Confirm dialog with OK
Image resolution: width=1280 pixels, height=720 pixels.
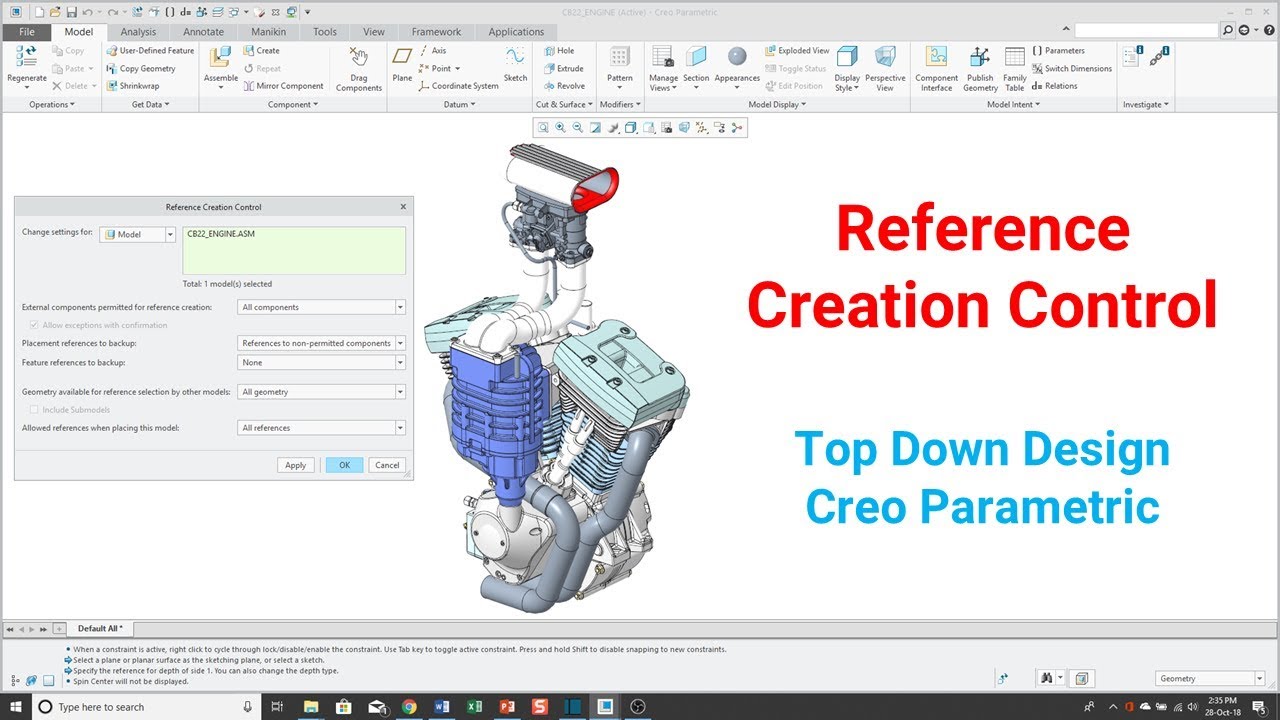pyautogui.click(x=345, y=465)
